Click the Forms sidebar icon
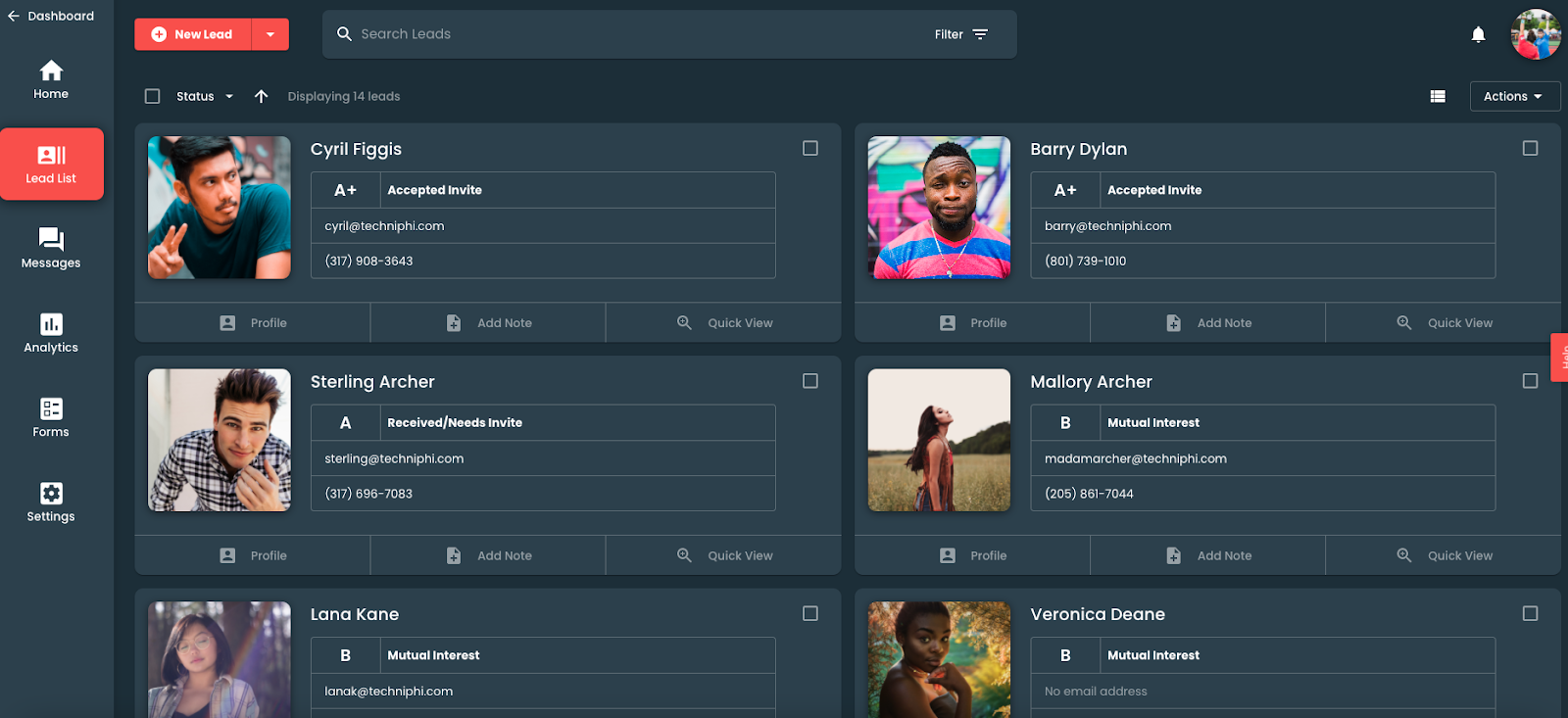This screenshot has width=1568, height=718. click(51, 408)
